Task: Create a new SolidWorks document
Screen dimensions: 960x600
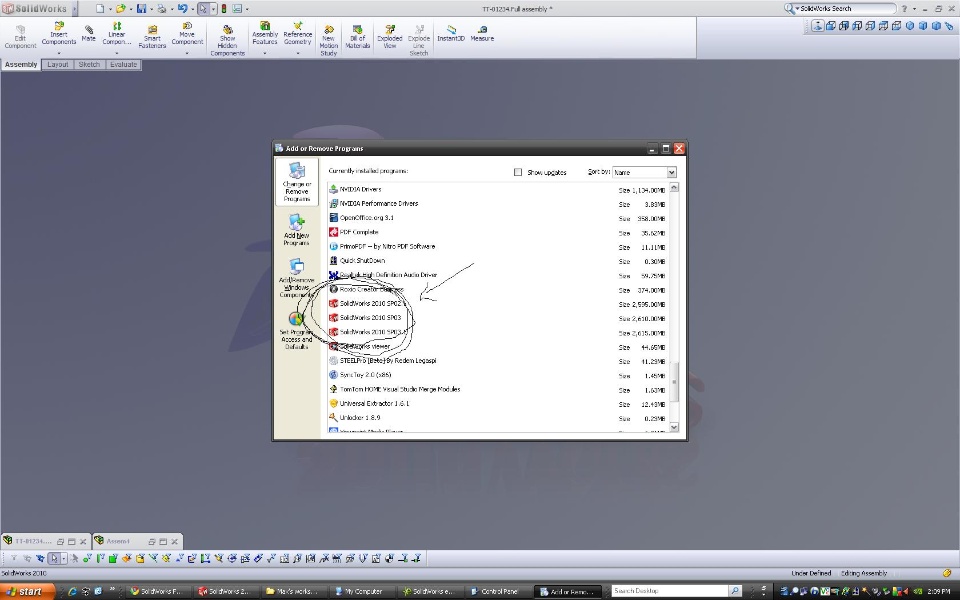Action: (100, 9)
